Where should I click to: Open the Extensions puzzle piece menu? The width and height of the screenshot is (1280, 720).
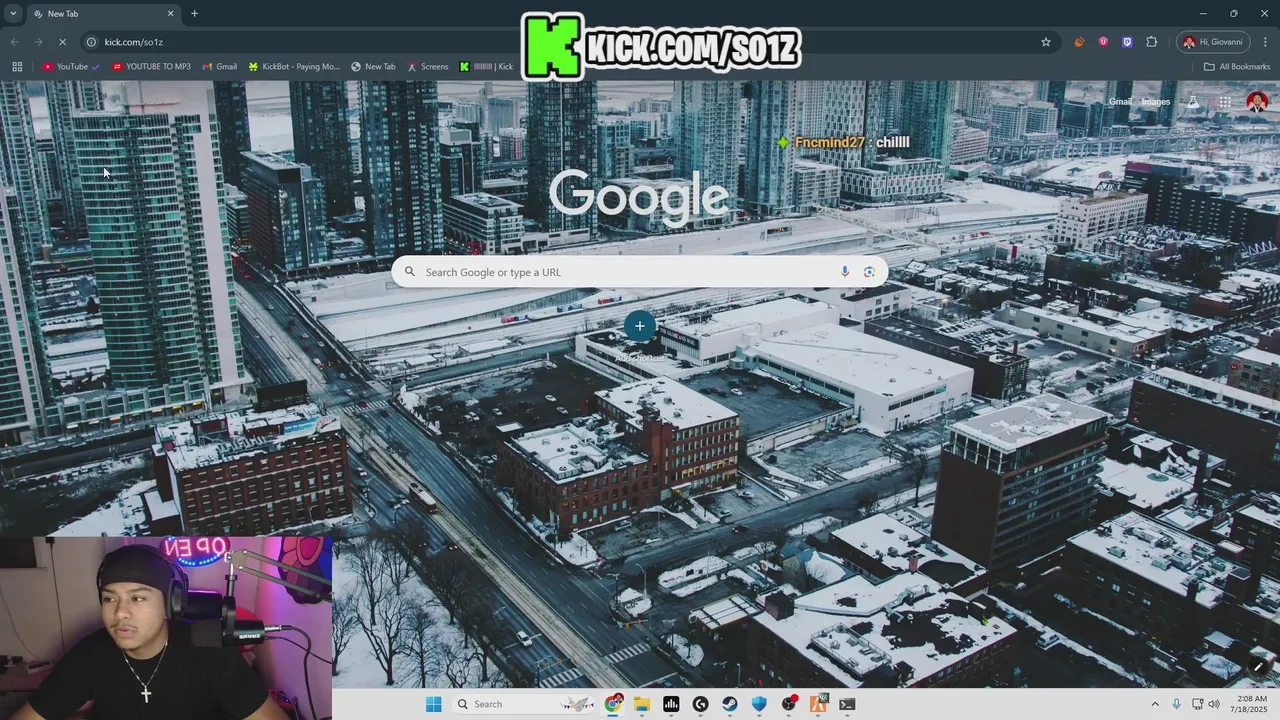click(x=1151, y=42)
